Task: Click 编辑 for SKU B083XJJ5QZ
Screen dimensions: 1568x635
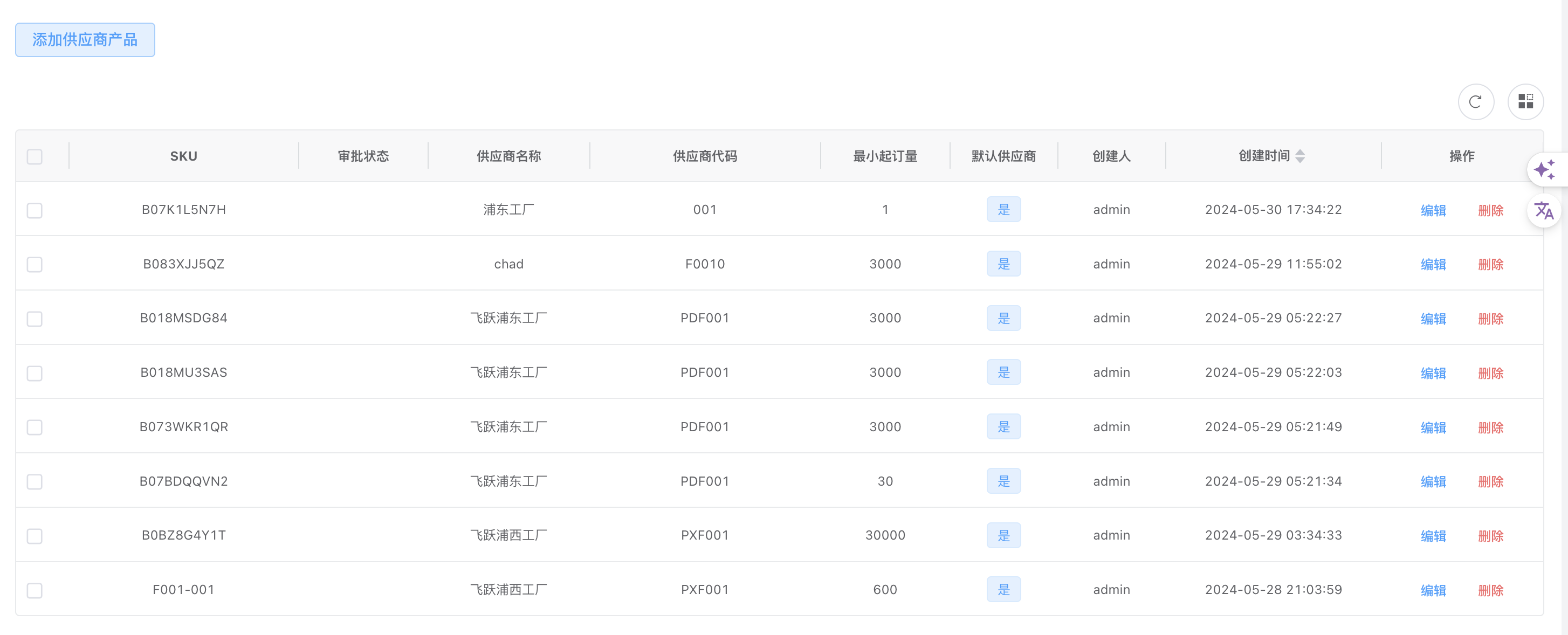Action: tap(1433, 265)
